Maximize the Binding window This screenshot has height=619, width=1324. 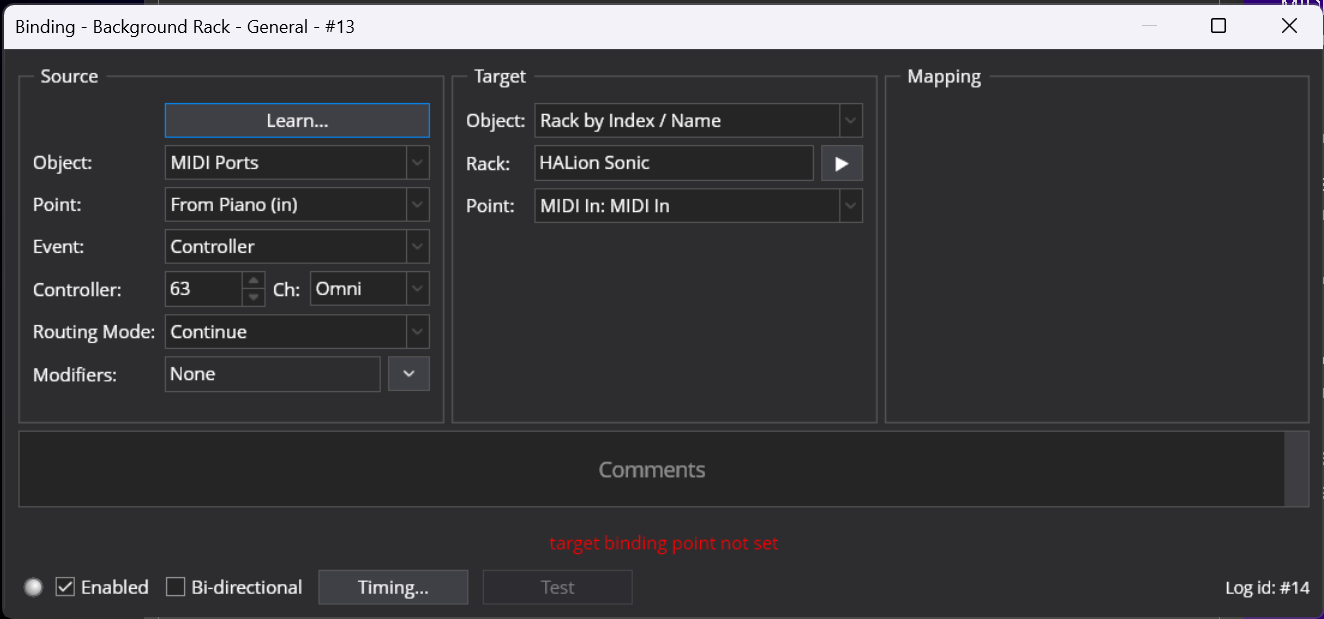[x=1218, y=26]
